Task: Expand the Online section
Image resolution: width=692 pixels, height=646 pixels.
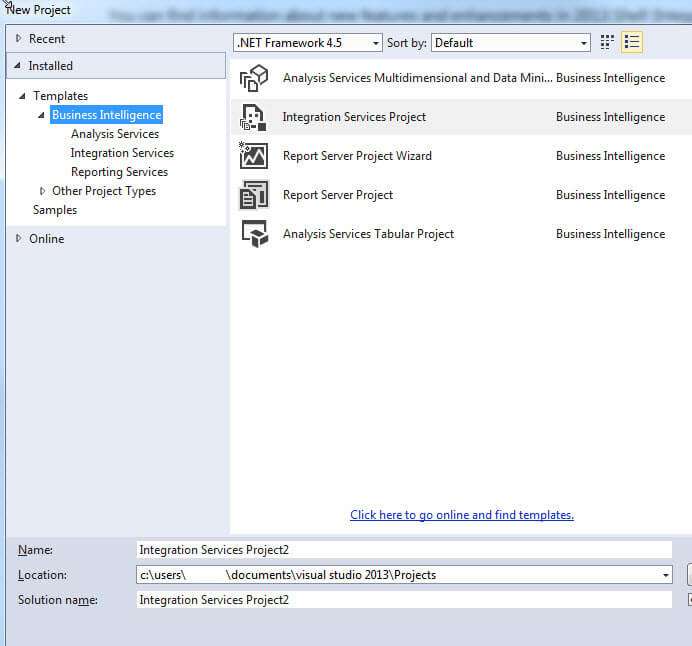Action: [x=18, y=238]
